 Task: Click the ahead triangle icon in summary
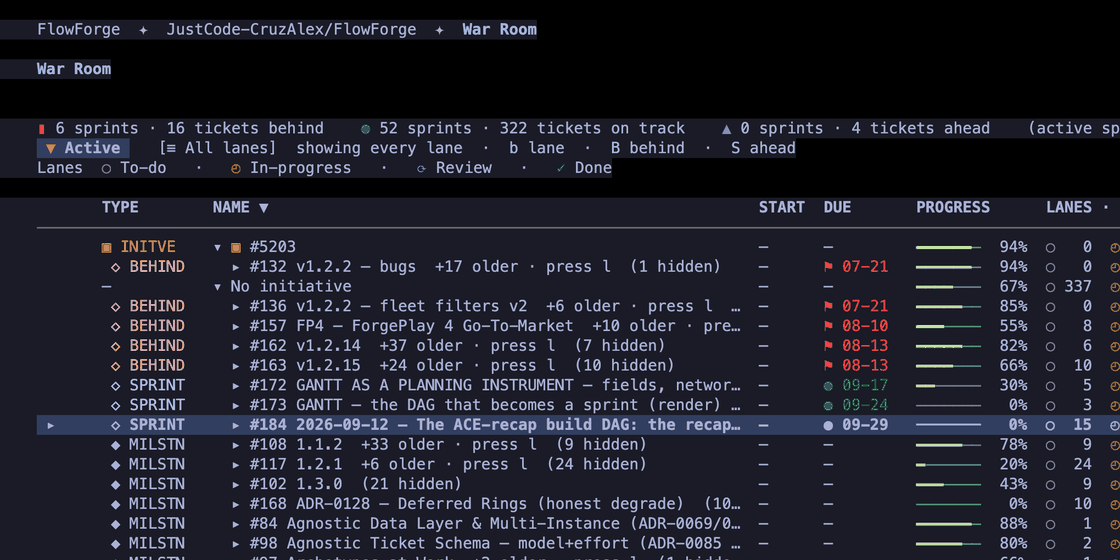pyautogui.click(x=726, y=129)
